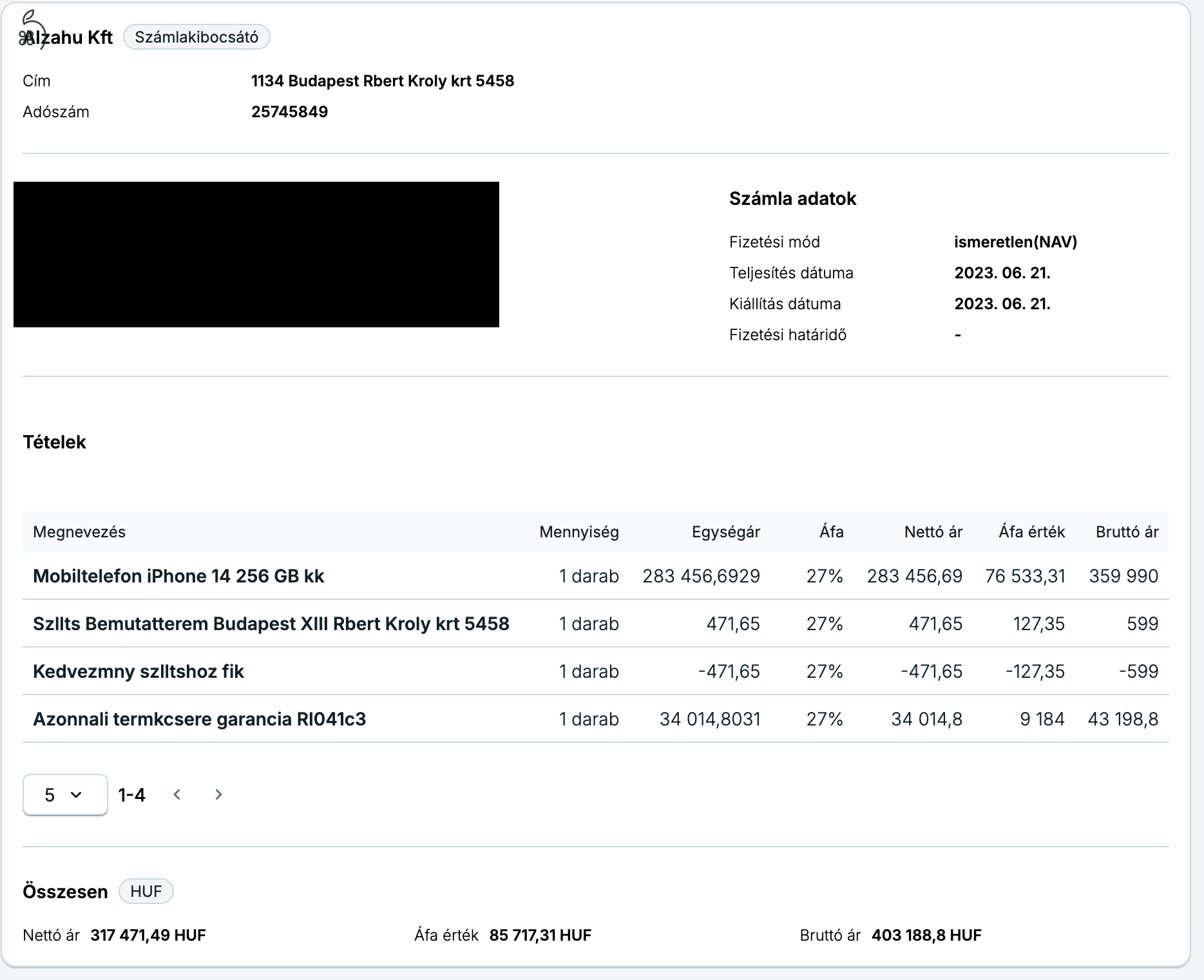Click the tax number 25745849

tap(290, 111)
